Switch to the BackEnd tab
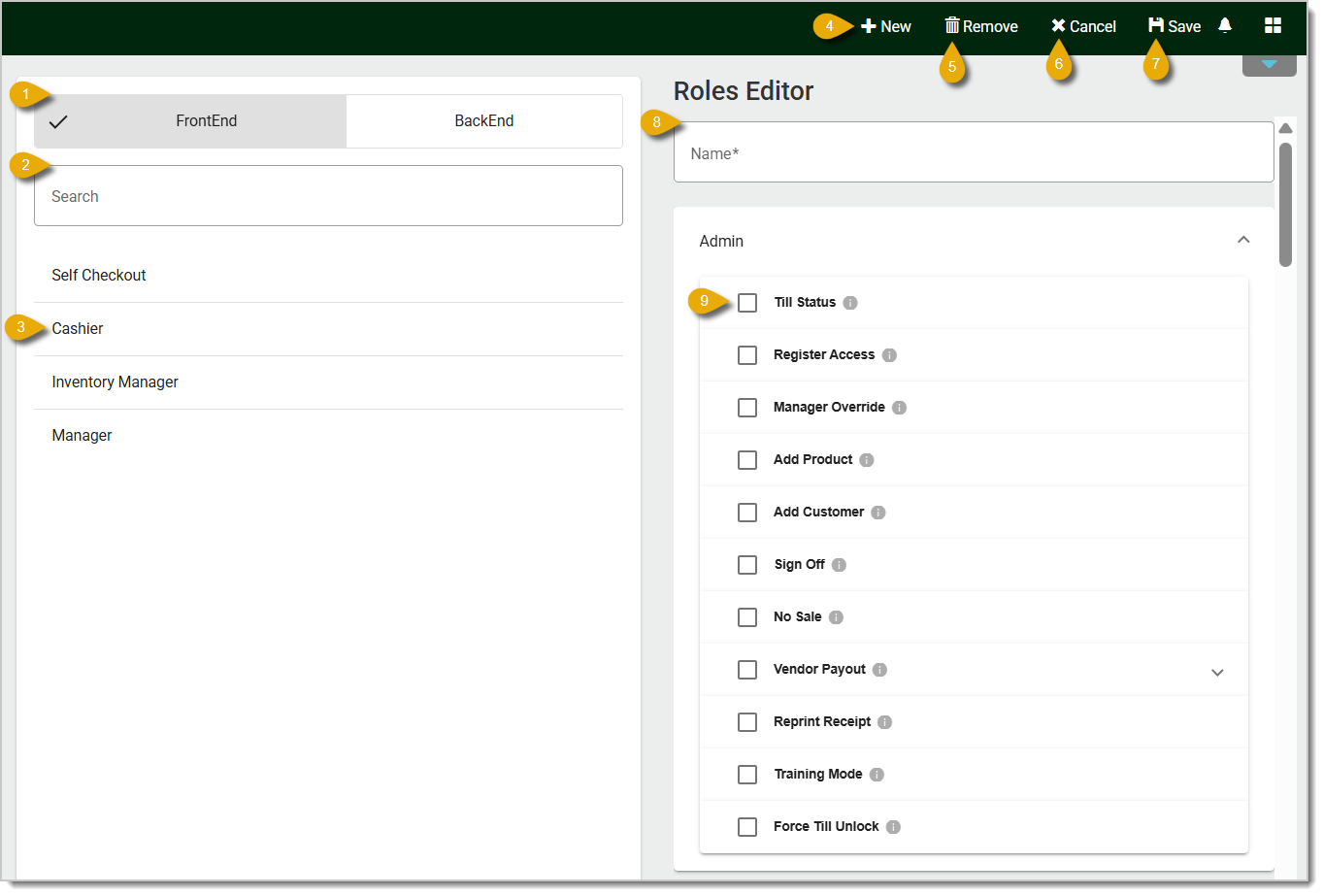1323x896 pixels. point(484,121)
